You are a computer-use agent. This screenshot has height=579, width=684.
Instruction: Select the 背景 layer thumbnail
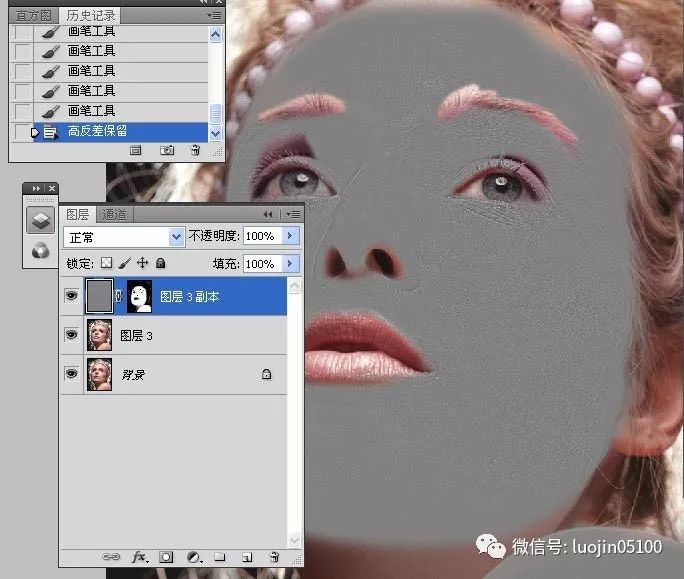pyautogui.click(x=99, y=374)
